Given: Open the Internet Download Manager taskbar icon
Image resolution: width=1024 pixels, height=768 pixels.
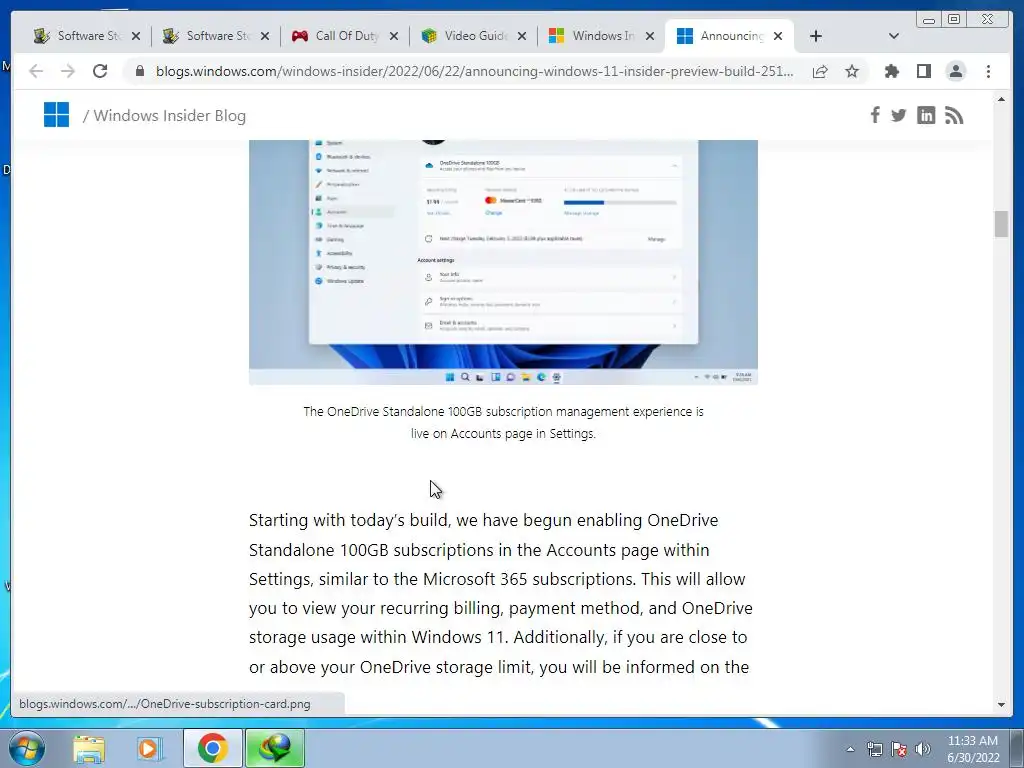Looking at the screenshot, I should (275, 748).
